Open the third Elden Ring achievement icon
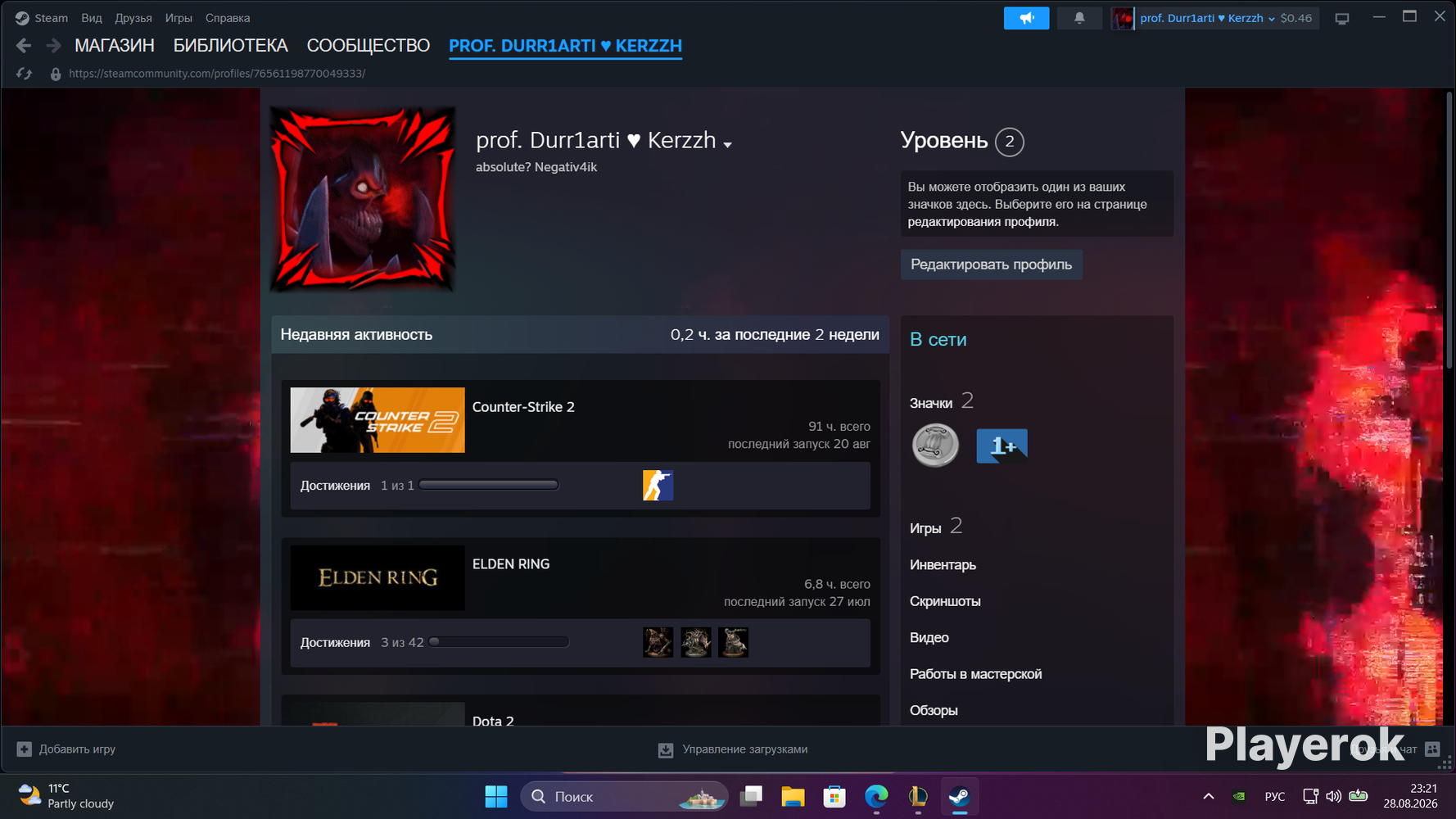The image size is (1456, 819). click(x=733, y=643)
